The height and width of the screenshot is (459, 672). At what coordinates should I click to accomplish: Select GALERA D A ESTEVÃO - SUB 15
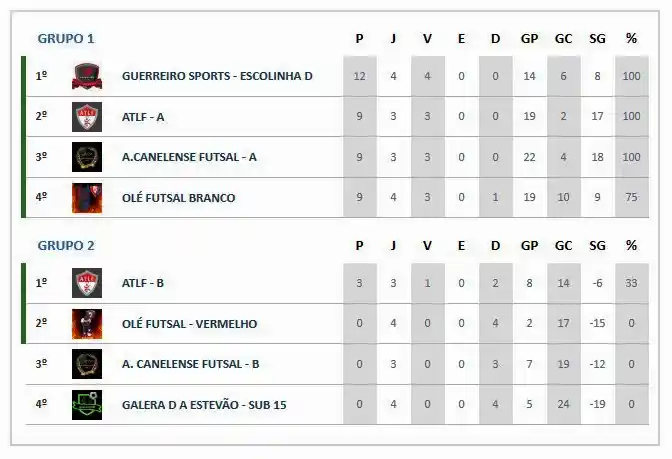click(204, 405)
